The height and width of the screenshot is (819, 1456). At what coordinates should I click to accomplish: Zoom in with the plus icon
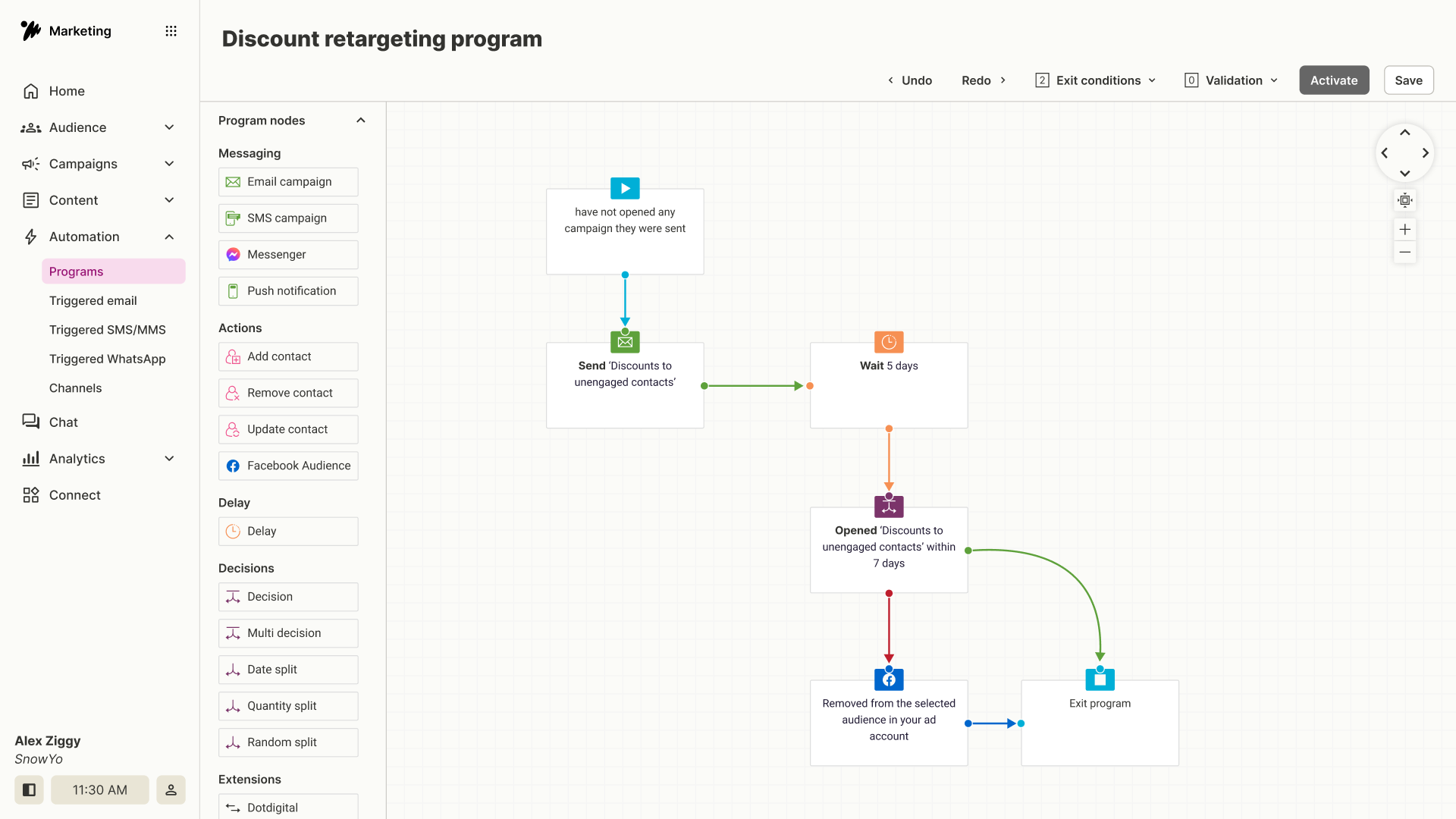point(1404,229)
